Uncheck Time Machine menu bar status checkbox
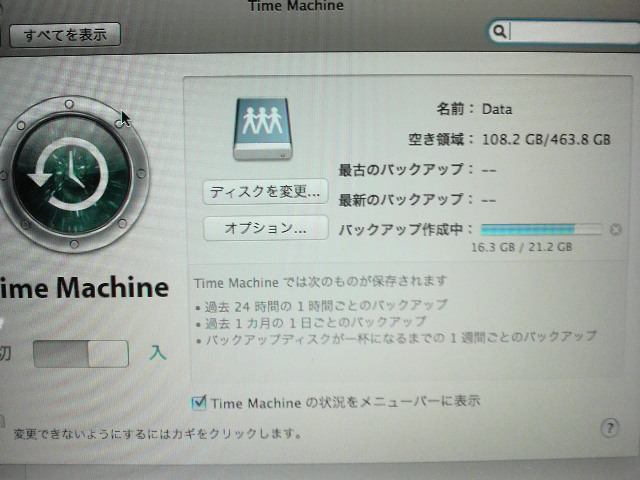 (199, 402)
